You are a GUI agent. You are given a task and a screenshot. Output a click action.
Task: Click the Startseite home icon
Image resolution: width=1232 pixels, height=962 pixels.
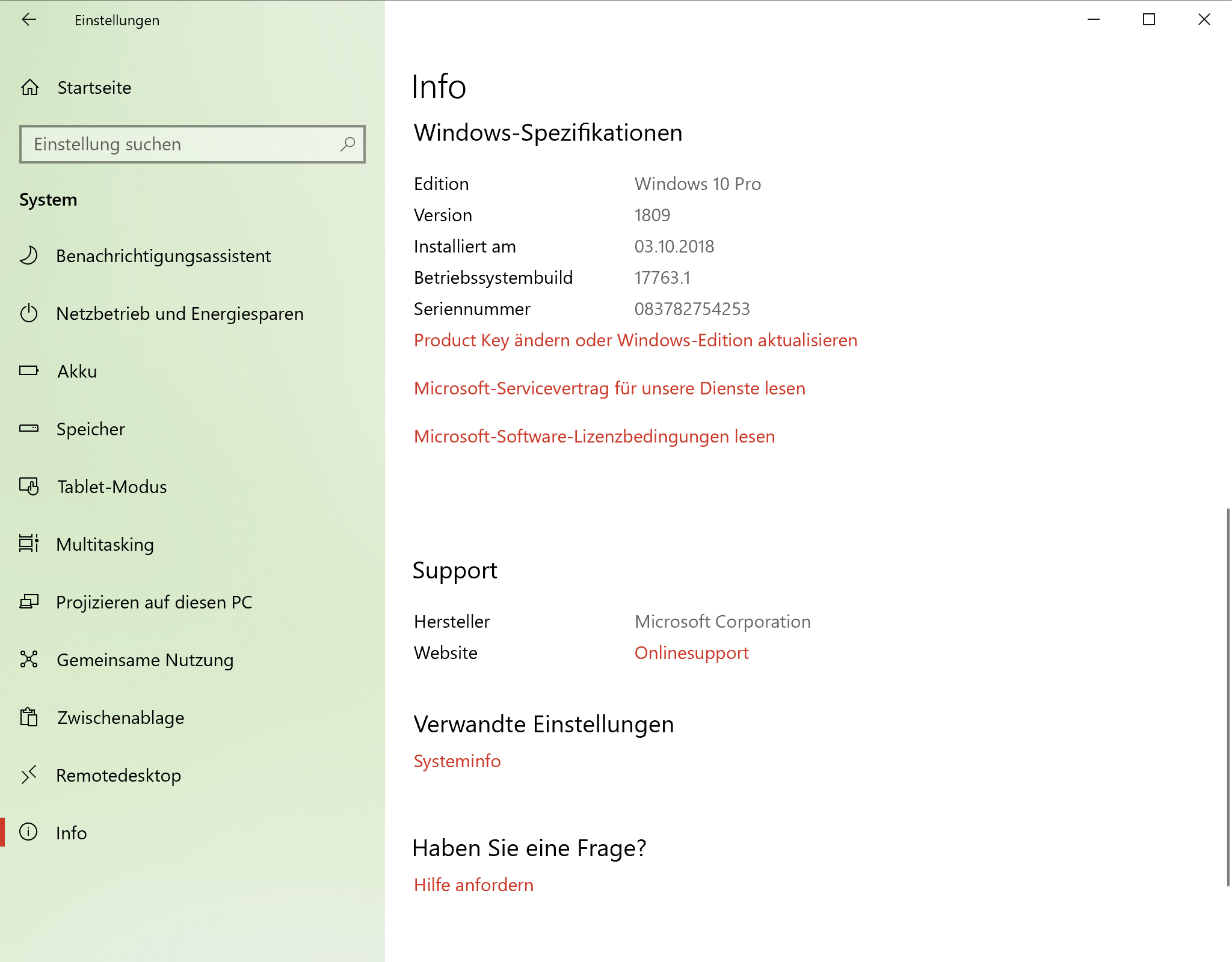click(x=29, y=88)
